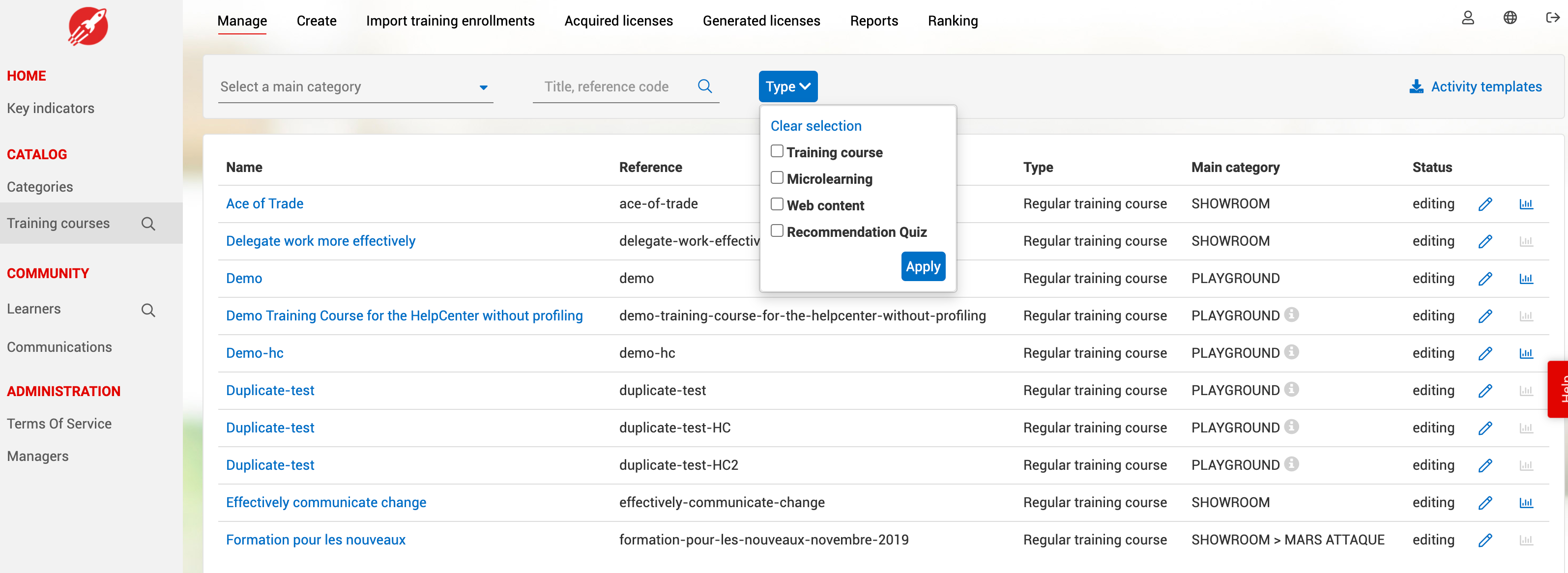Image resolution: width=1568 pixels, height=573 pixels.
Task: Go to Categories in sidebar
Action: (x=39, y=187)
